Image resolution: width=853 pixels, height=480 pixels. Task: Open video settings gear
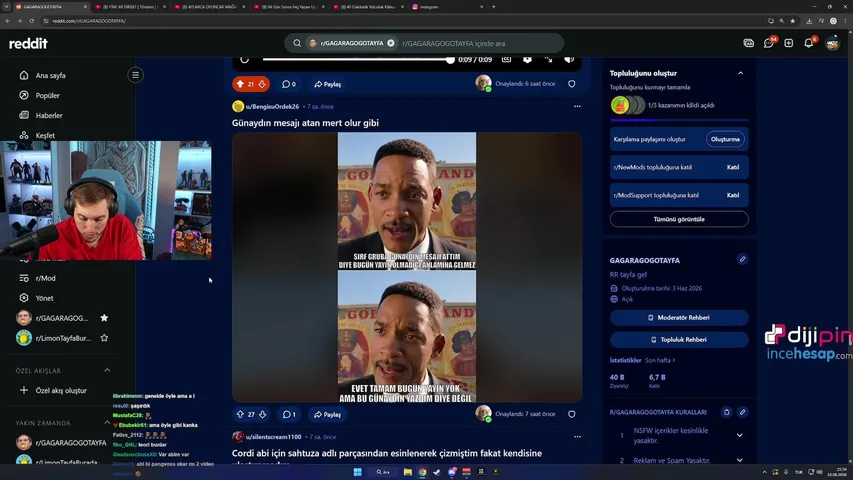(x=527, y=59)
